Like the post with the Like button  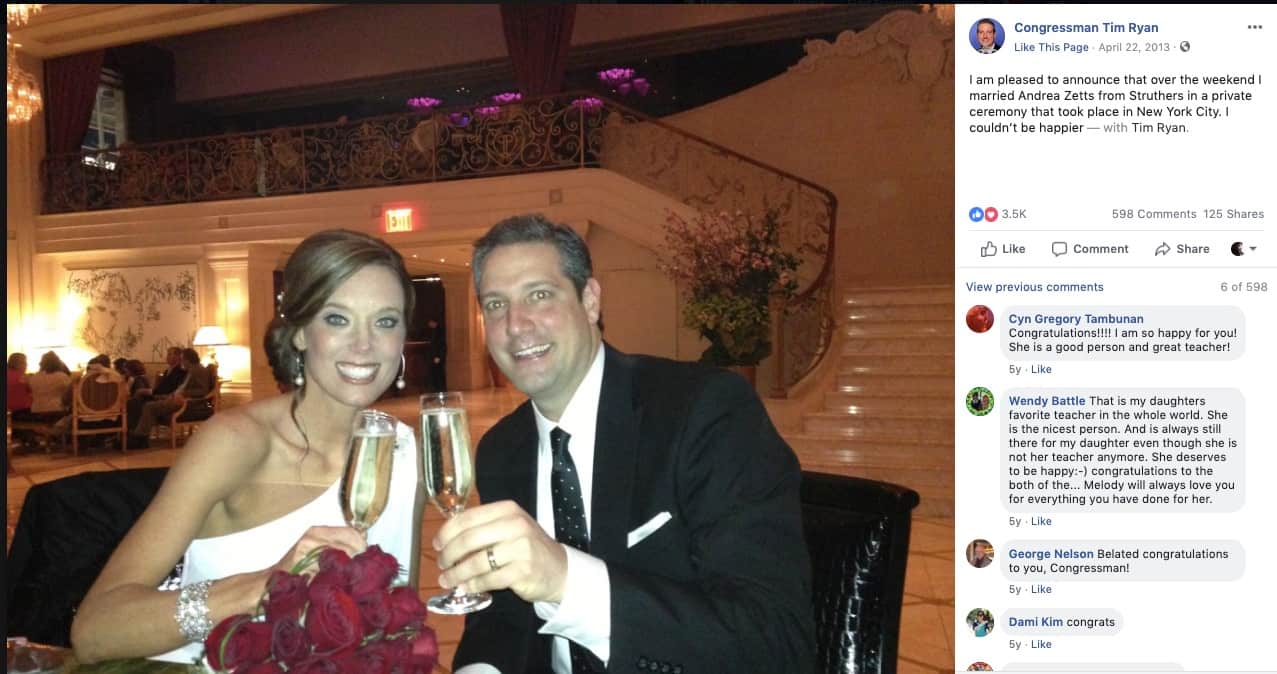[1003, 249]
